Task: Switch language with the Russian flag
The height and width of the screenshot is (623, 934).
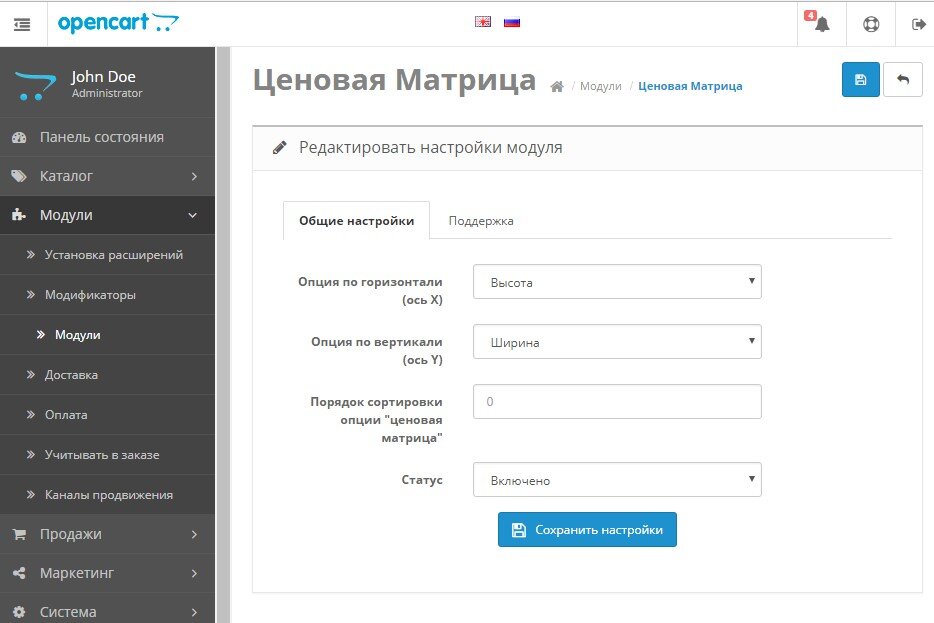Action: click(512, 21)
